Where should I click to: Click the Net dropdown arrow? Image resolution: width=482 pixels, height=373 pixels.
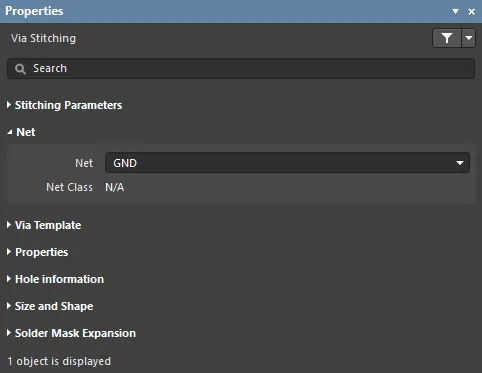(460, 163)
